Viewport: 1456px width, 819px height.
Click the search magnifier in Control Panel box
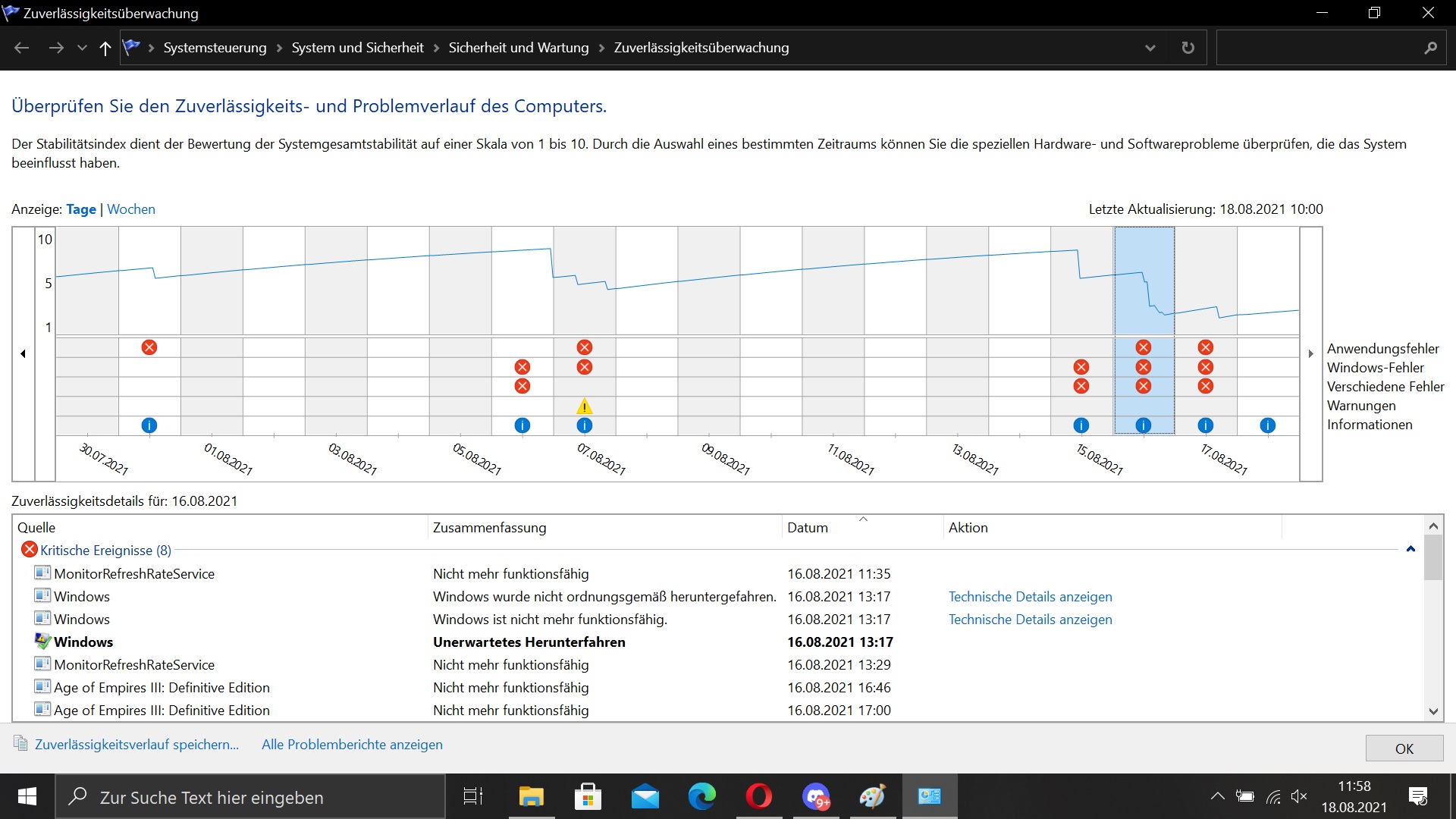[x=1430, y=48]
